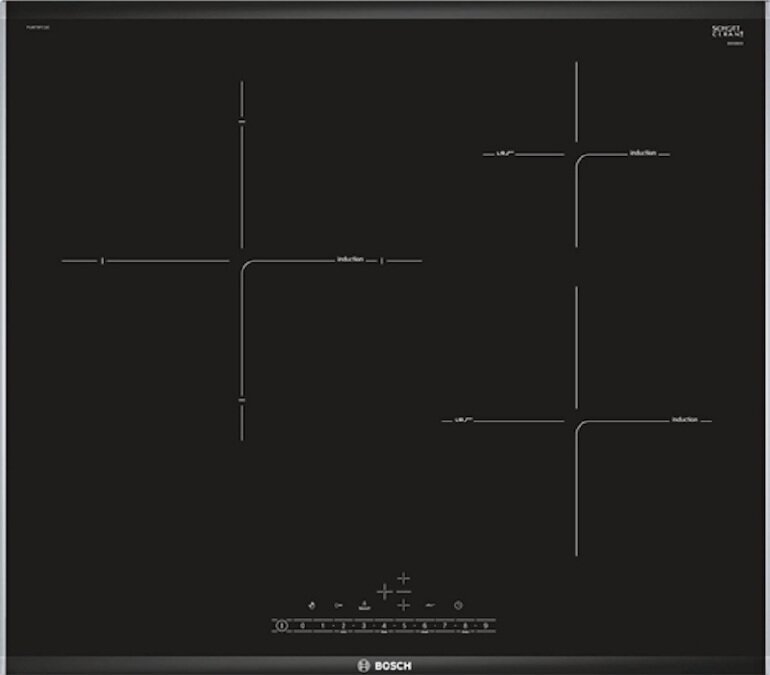
Task: Choose power level 9 on slider
Action: click(x=487, y=625)
